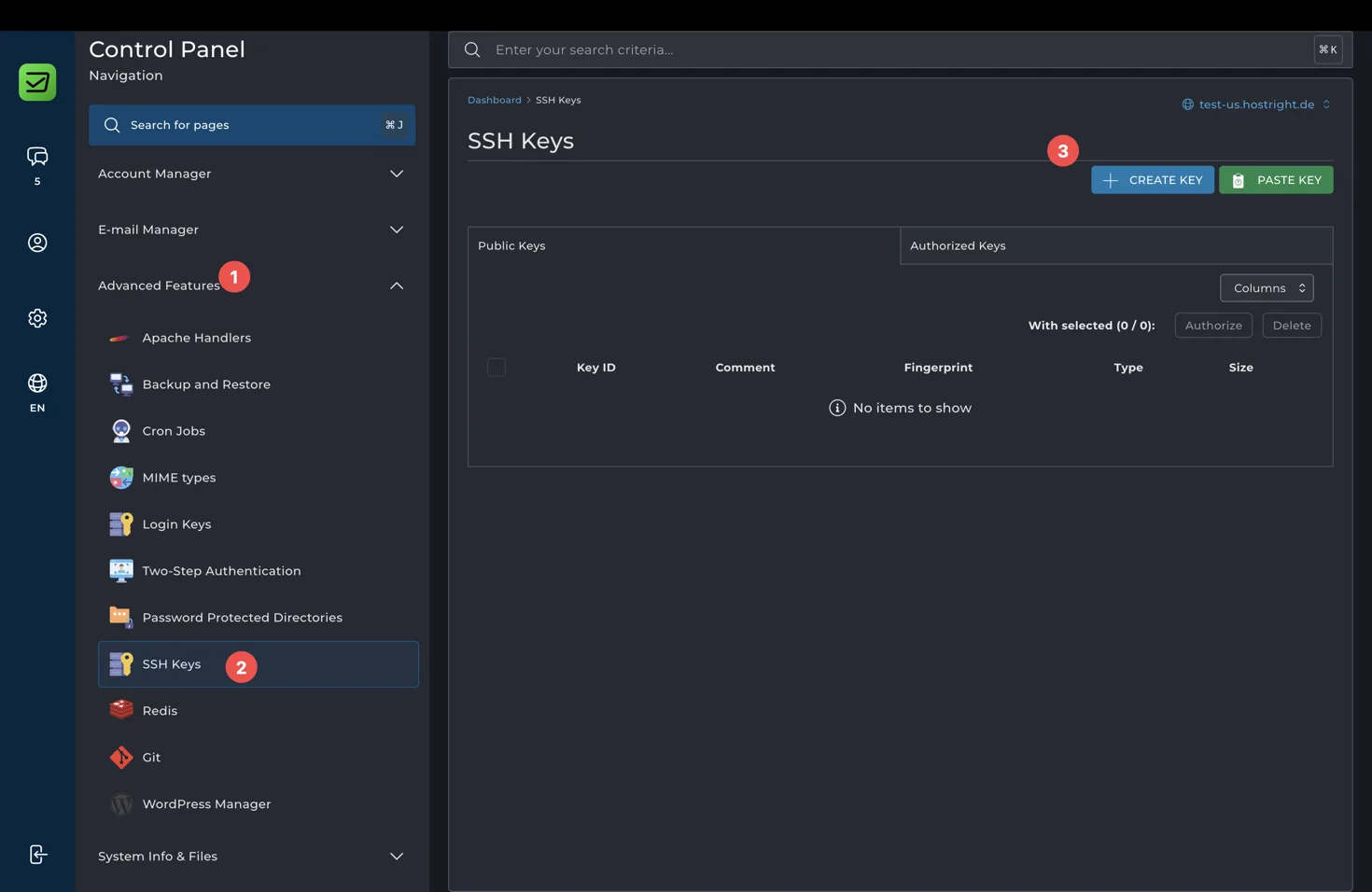Image resolution: width=1372 pixels, height=892 pixels.
Task: Click the CREATE KEY button
Action: coord(1153,180)
